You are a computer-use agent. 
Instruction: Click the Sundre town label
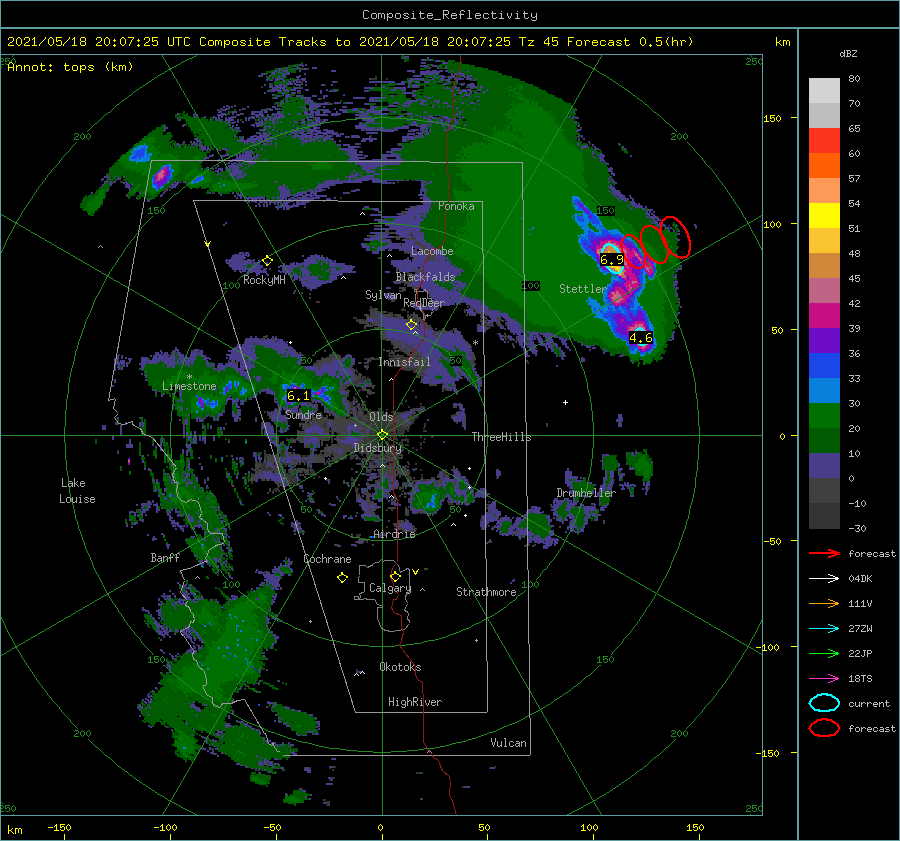(x=303, y=414)
